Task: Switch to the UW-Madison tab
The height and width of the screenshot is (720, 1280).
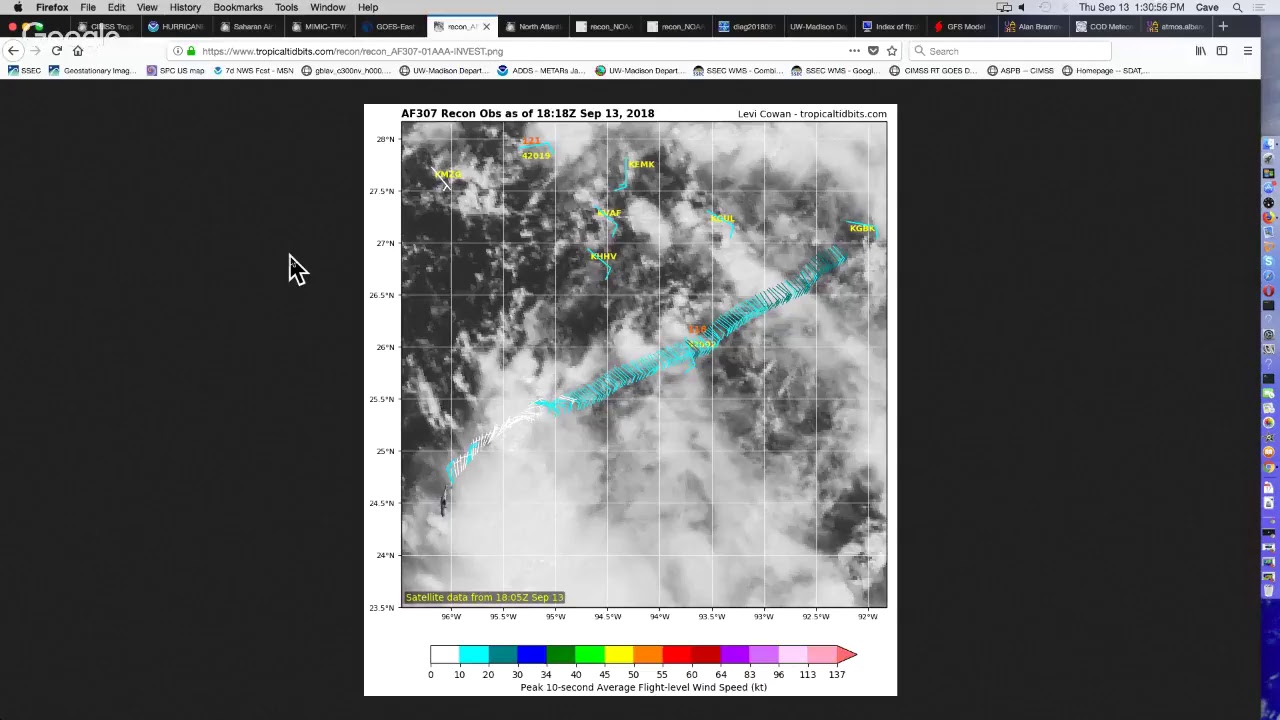Action: pyautogui.click(x=817, y=26)
